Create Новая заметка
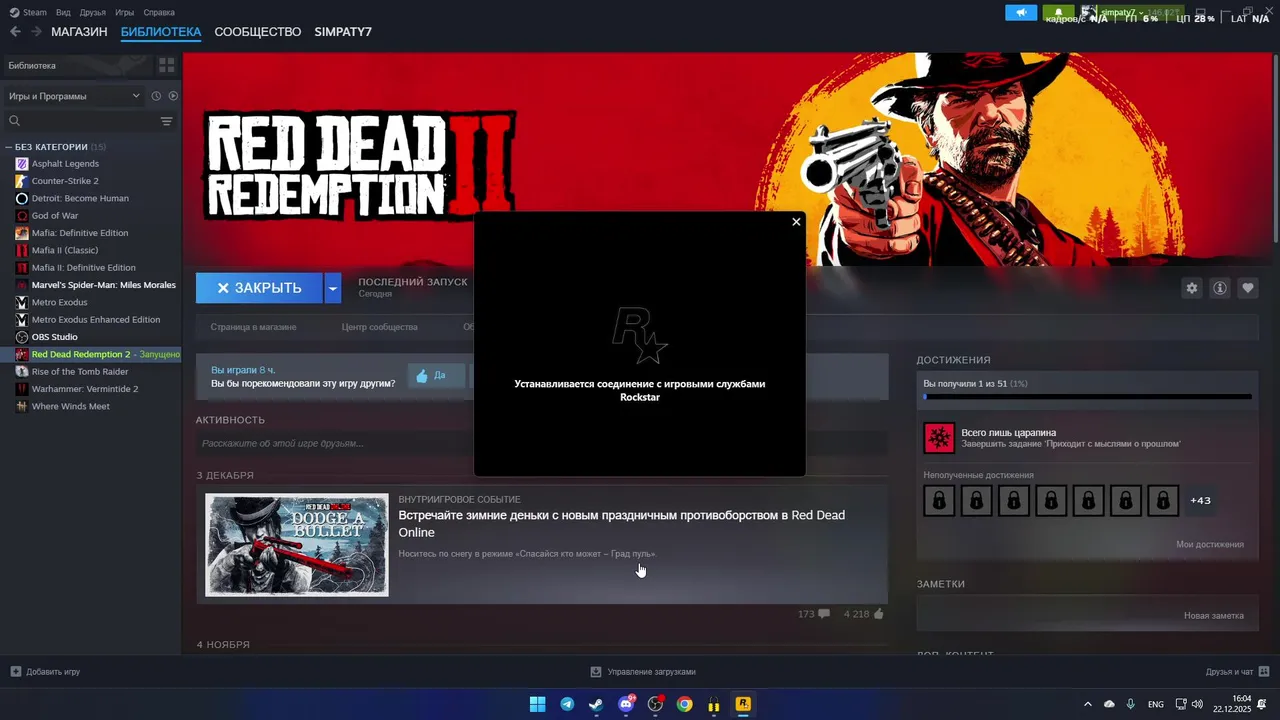Image resolution: width=1280 pixels, height=720 pixels. pos(1214,615)
